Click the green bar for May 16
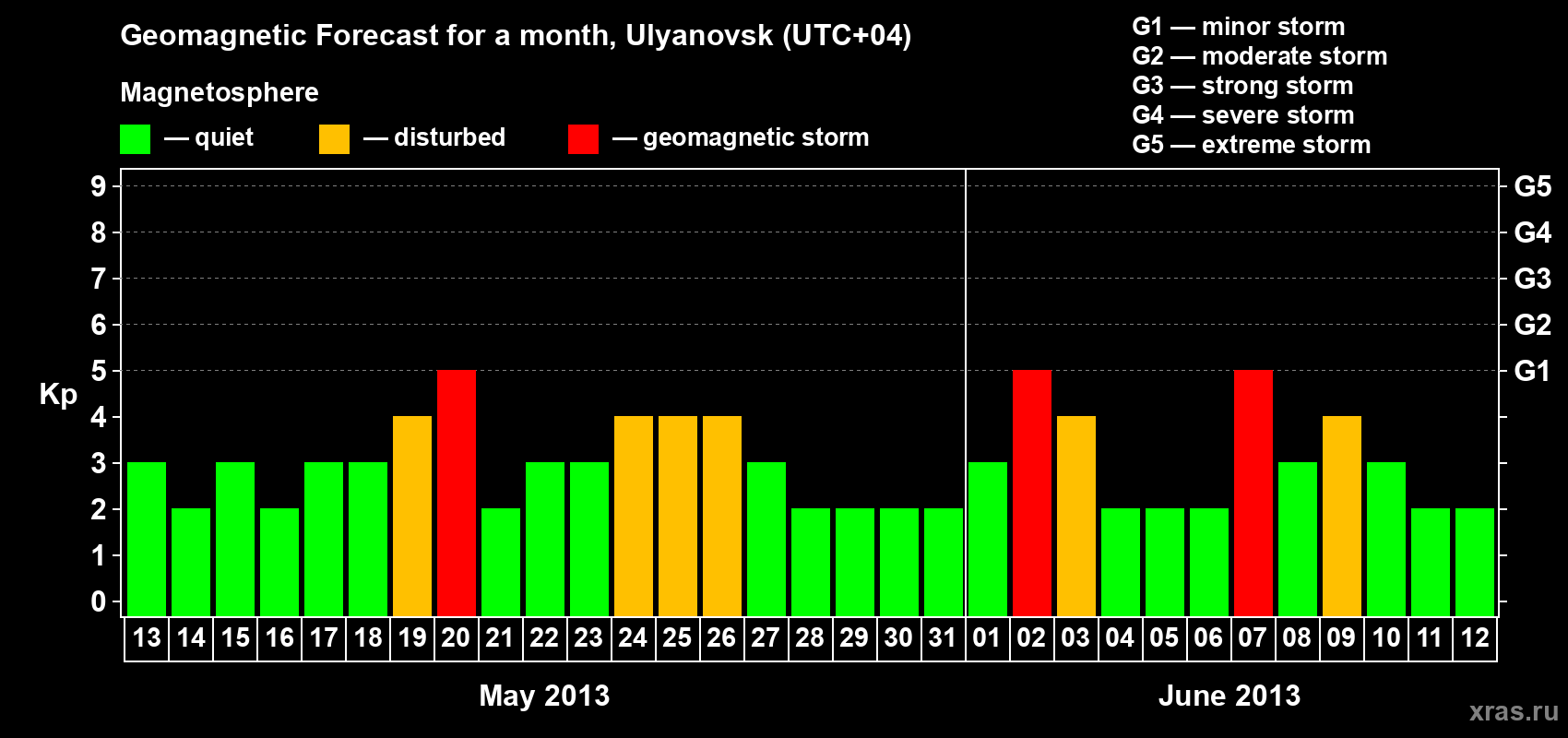 pos(279,562)
